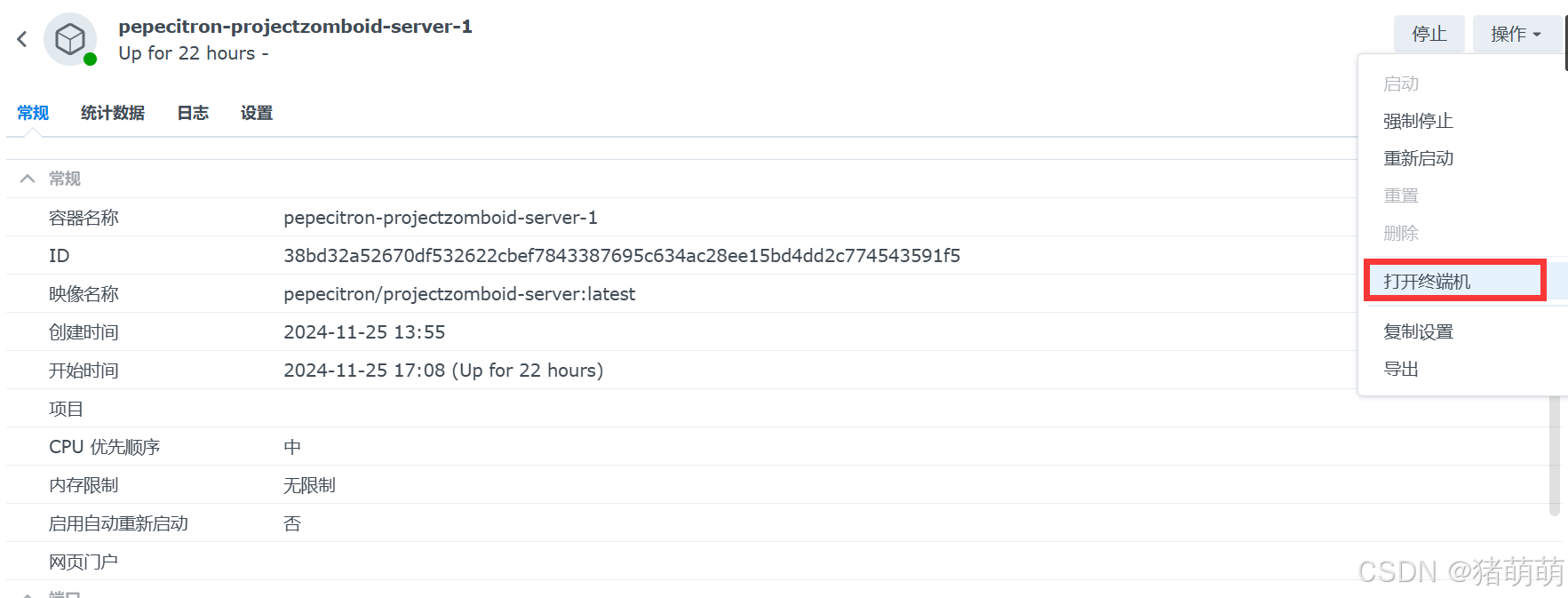Open the 日志 tab

pos(193,113)
